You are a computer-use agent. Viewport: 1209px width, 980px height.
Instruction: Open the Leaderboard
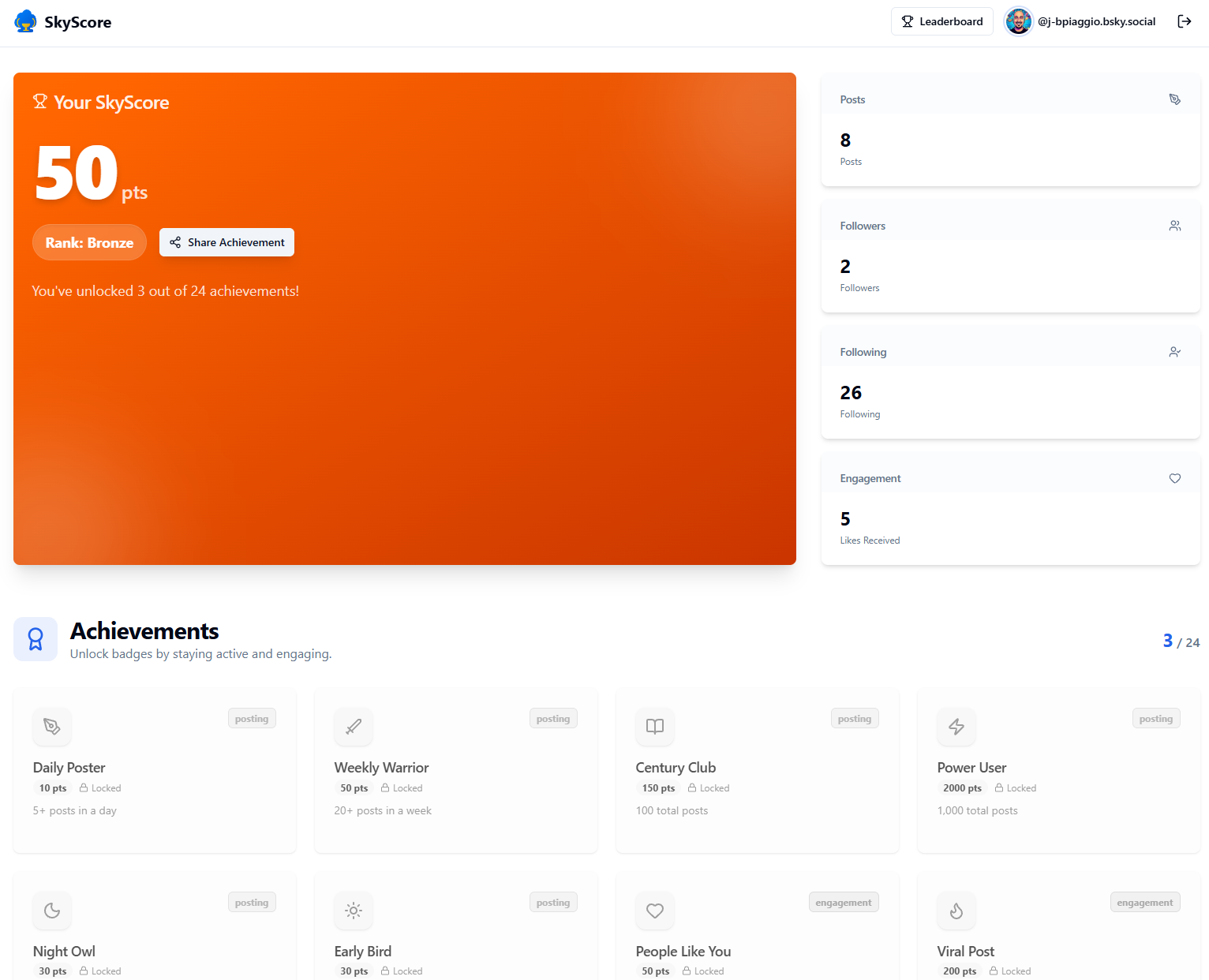tap(941, 21)
